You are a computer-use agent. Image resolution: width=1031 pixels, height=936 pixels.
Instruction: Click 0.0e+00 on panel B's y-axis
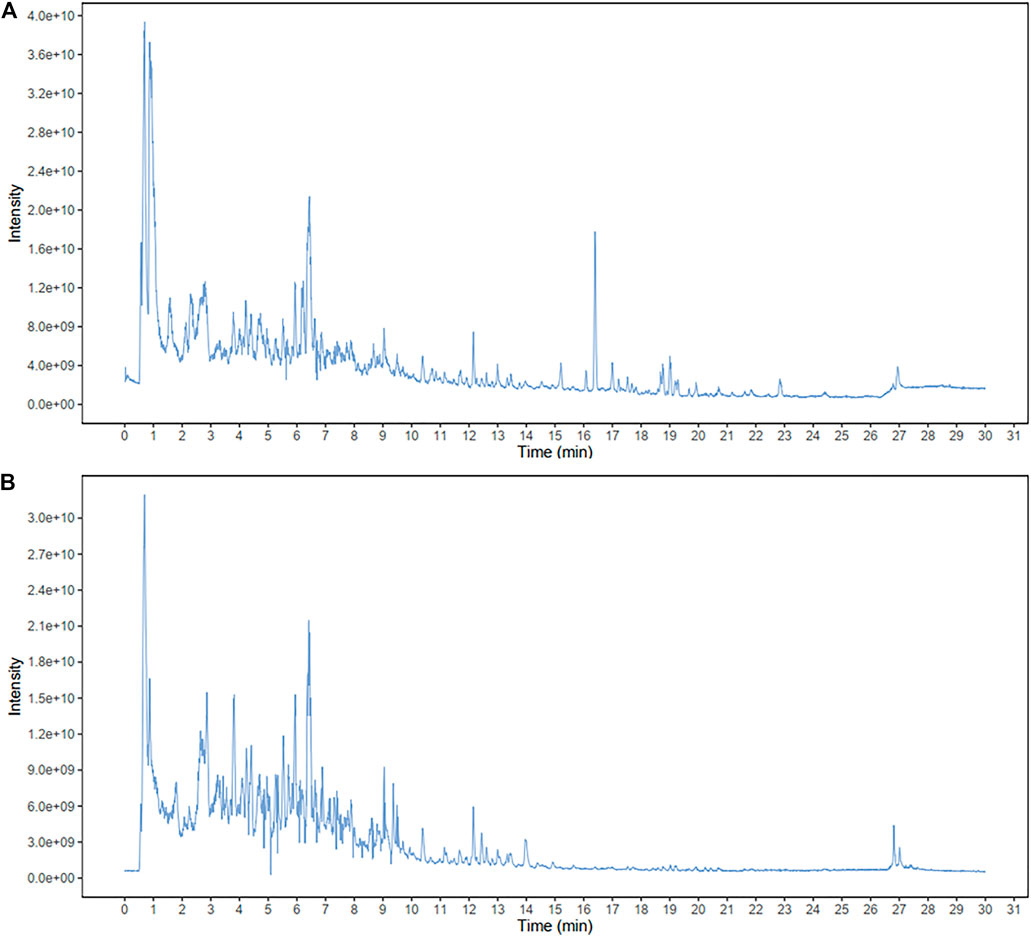point(52,878)
